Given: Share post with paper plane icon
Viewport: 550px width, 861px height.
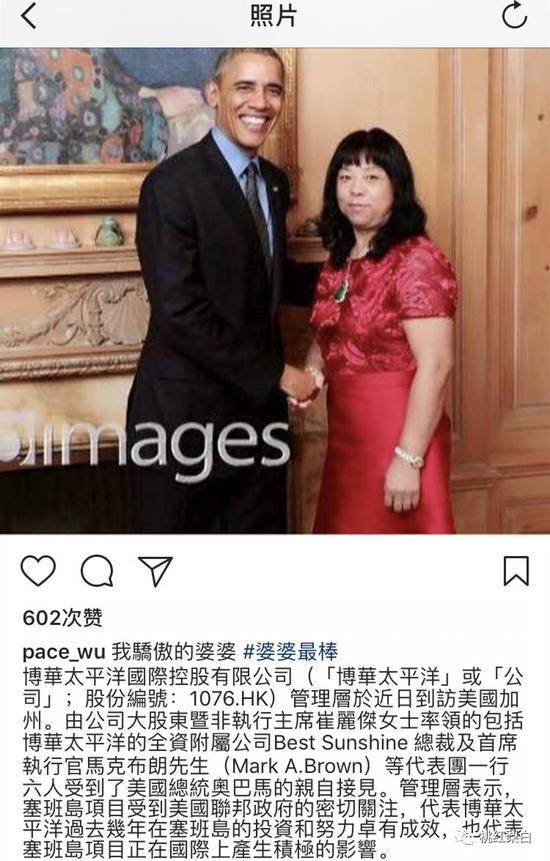Looking at the screenshot, I should point(155,571).
